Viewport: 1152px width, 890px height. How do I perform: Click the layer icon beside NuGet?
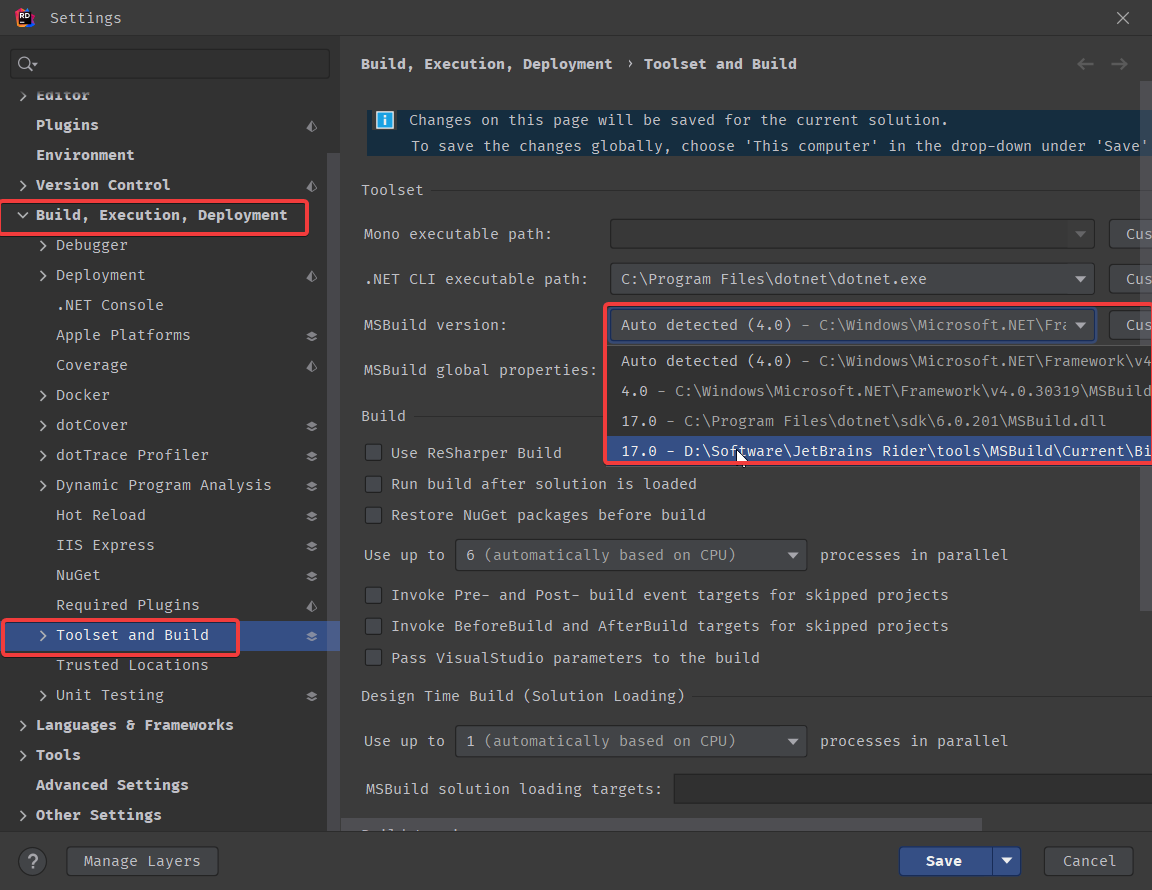coord(312,576)
